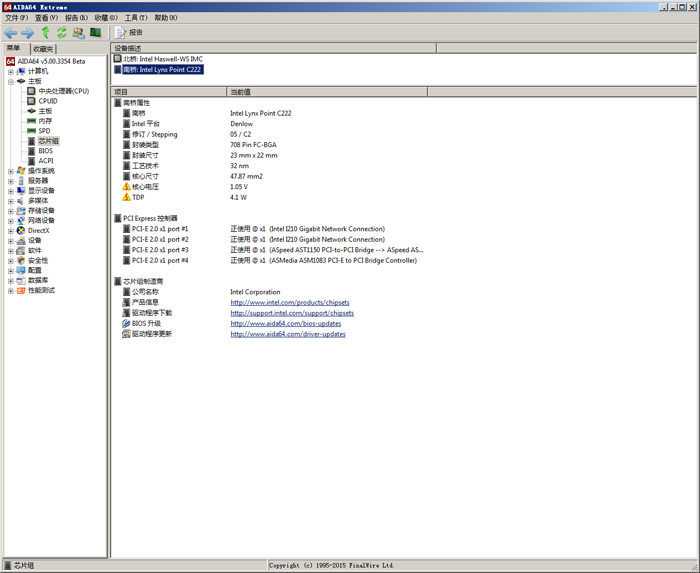Click the 安全性 shield icon
Image resolution: width=700 pixels, height=573 pixels.
tap(21, 261)
